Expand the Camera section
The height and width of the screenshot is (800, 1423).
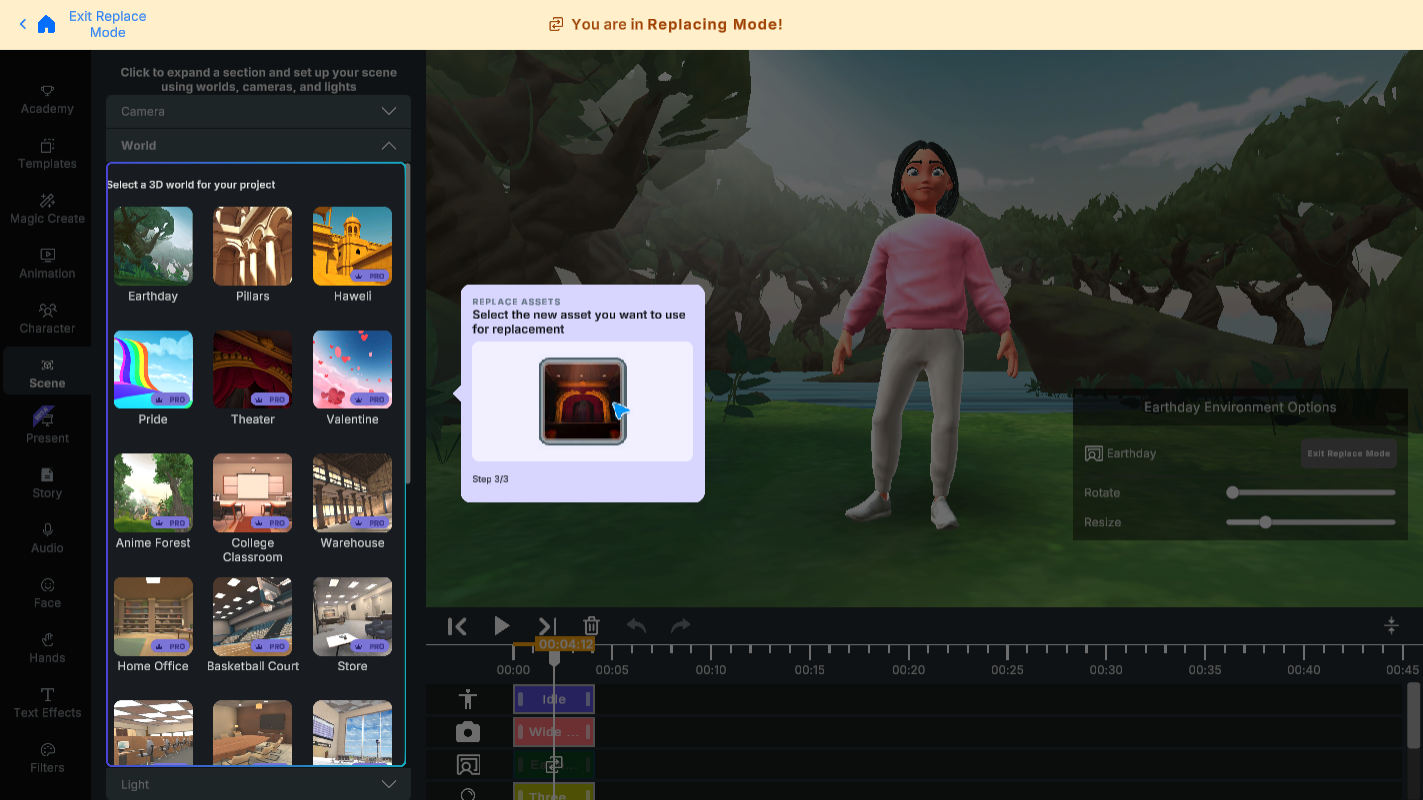click(x=258, y=111)
